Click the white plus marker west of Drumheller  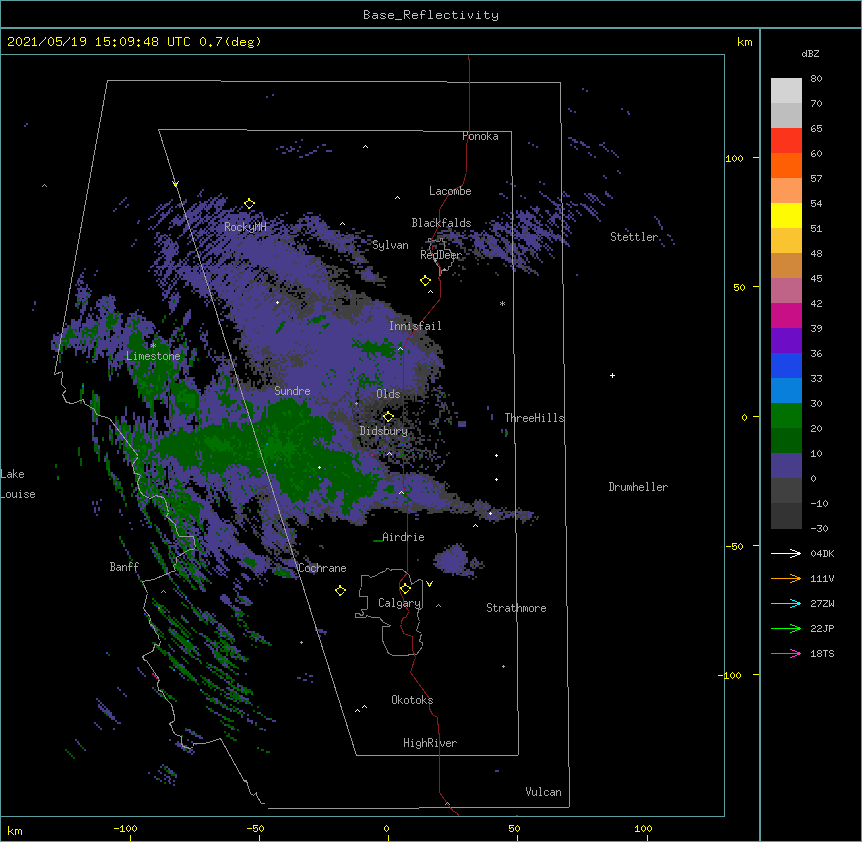click(612, 375)
